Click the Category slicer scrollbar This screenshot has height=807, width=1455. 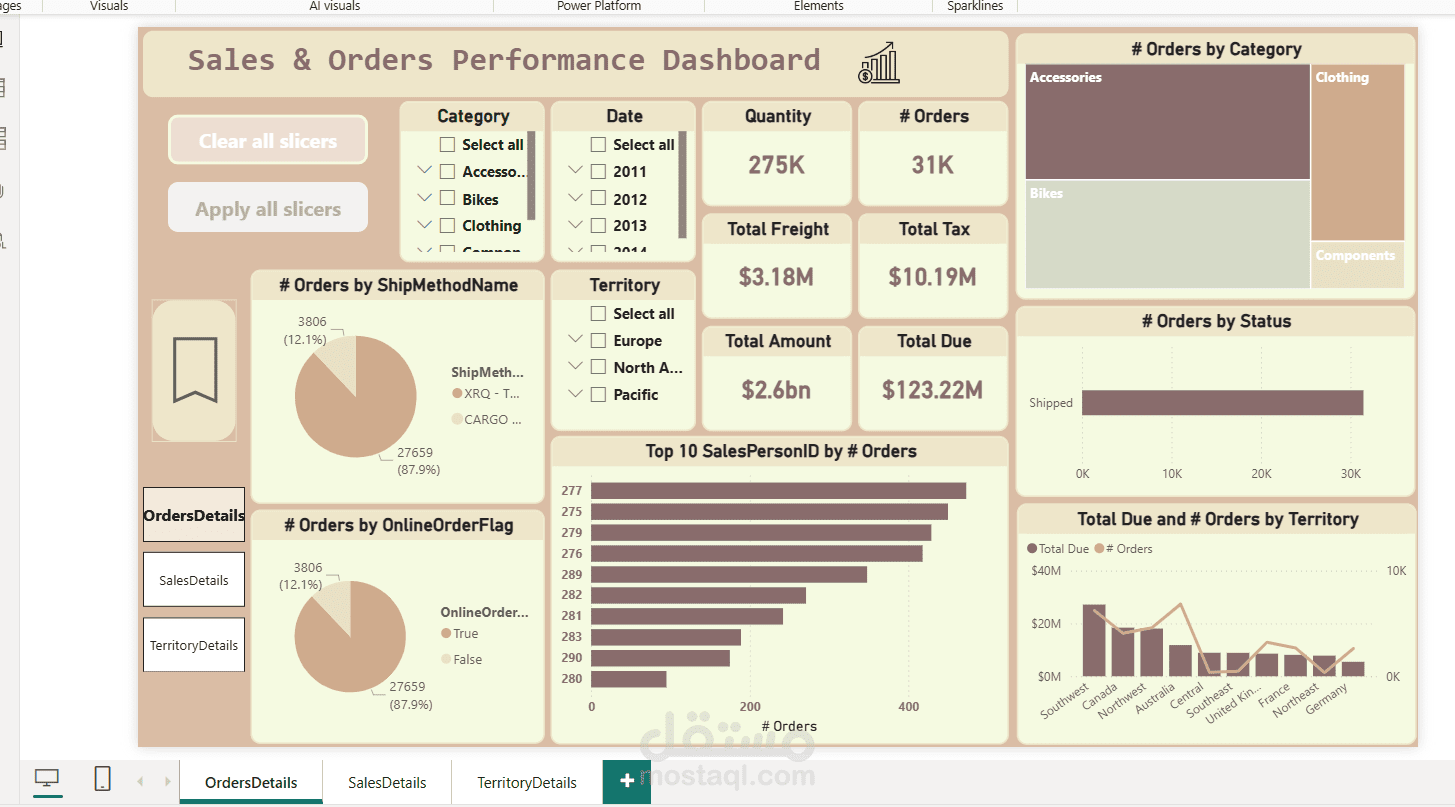point(532,176)
